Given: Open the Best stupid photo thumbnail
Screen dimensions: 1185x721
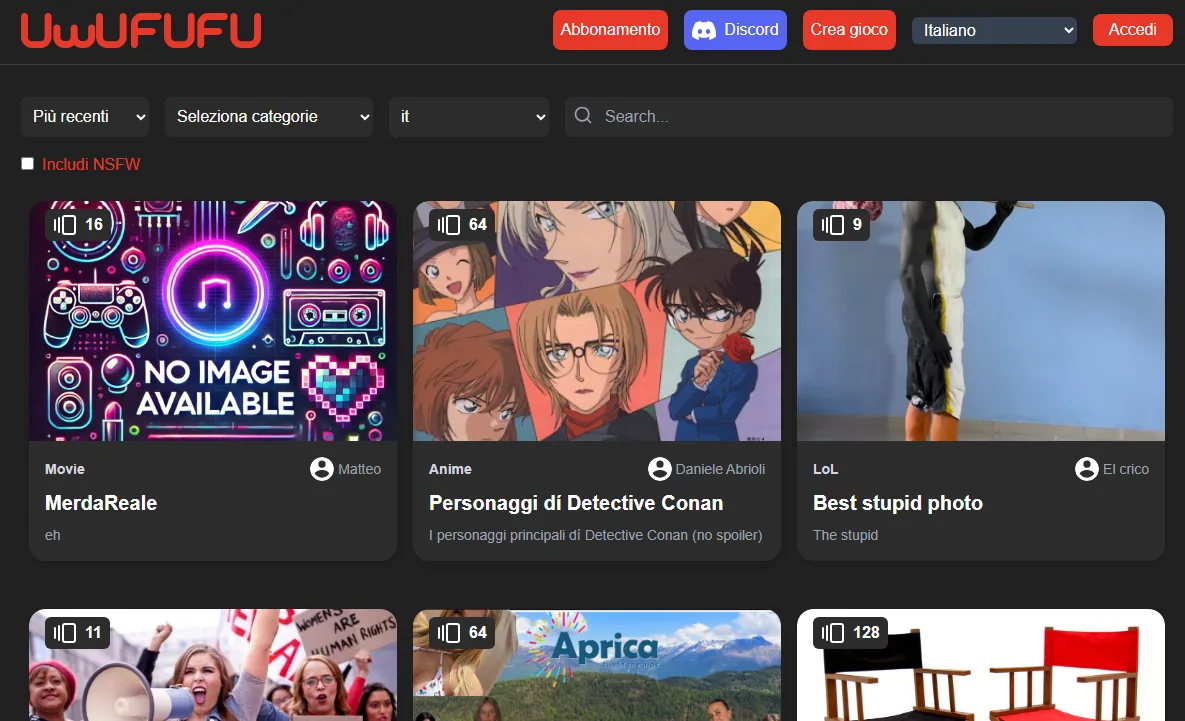Looking at the screenshot, I should click(981, 320).
